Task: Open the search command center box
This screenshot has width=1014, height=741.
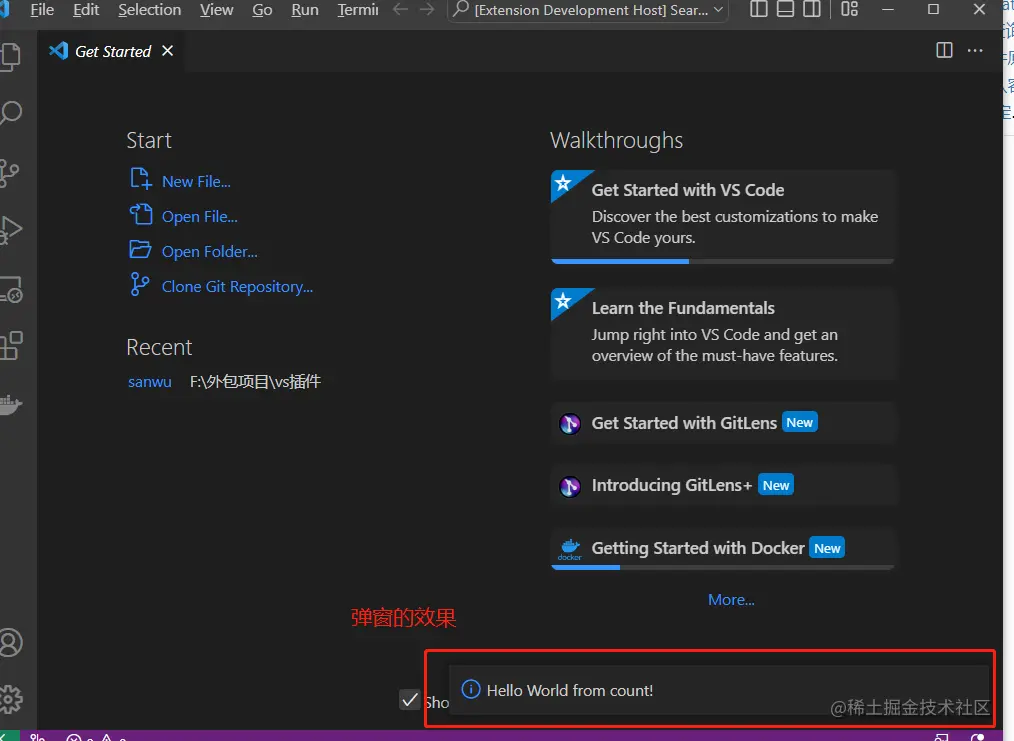Action: (588, 10)
